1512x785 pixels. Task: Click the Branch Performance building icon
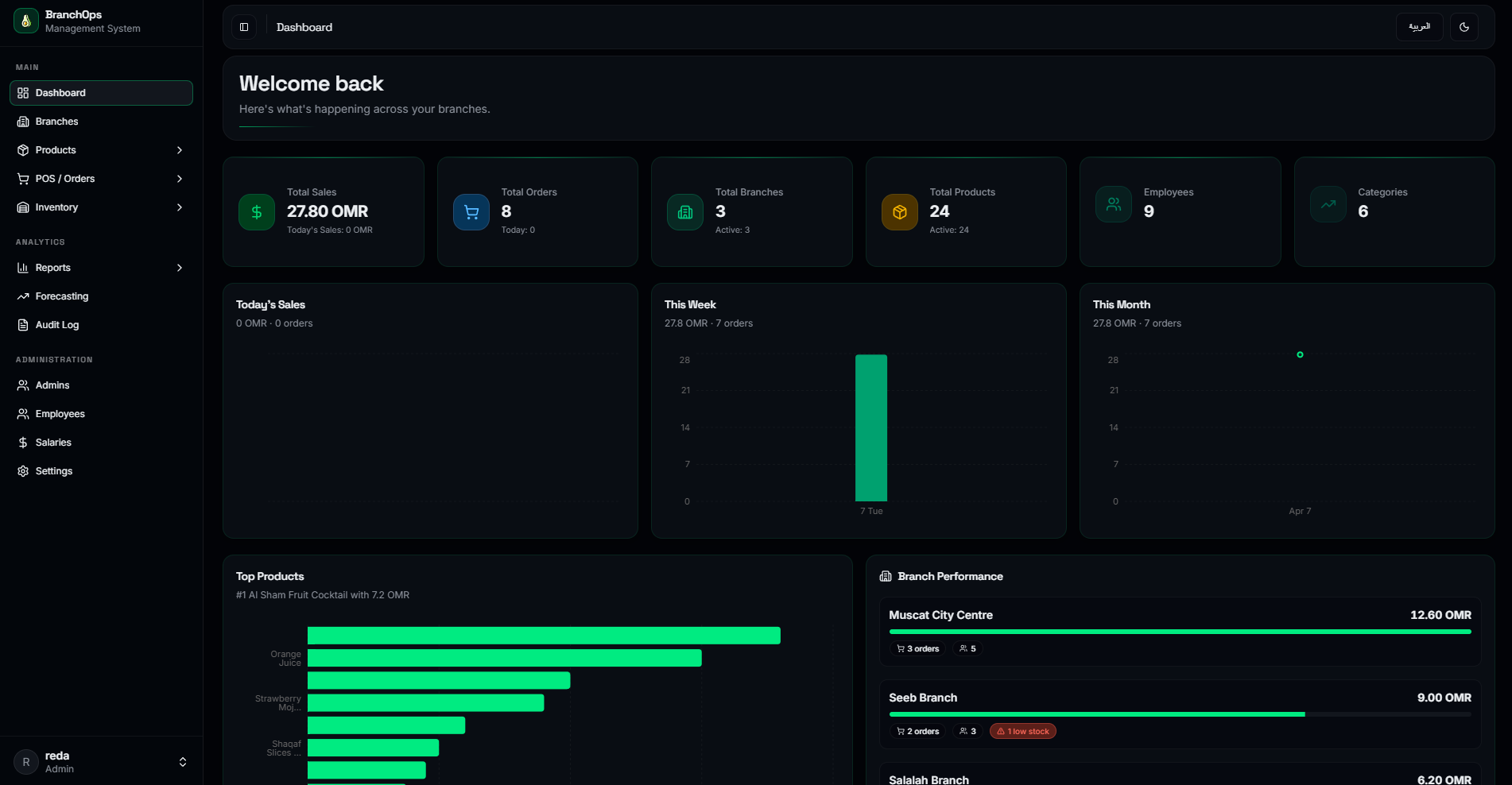(x=886, y=576)
